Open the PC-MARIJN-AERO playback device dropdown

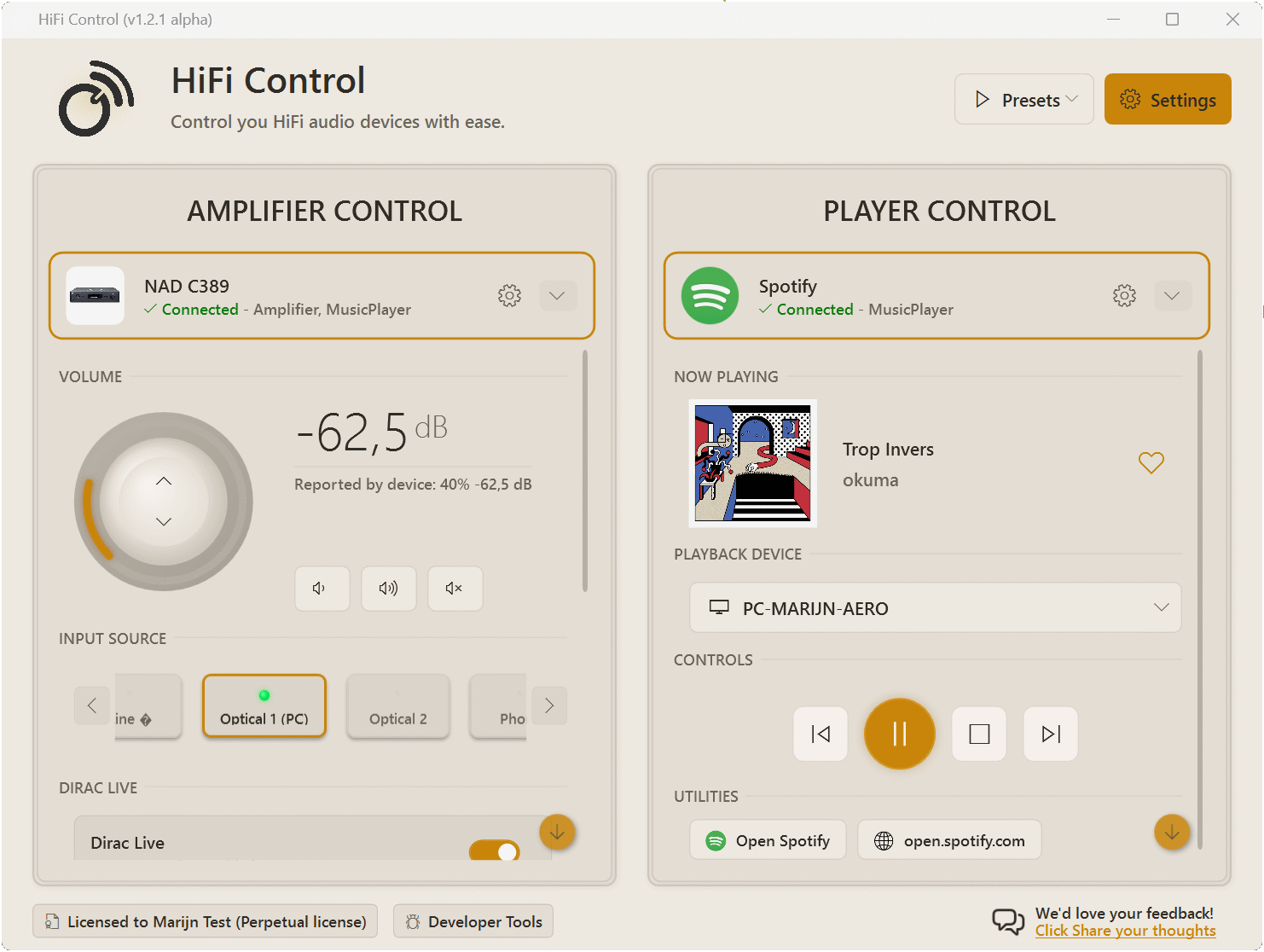tap(935, 607)
